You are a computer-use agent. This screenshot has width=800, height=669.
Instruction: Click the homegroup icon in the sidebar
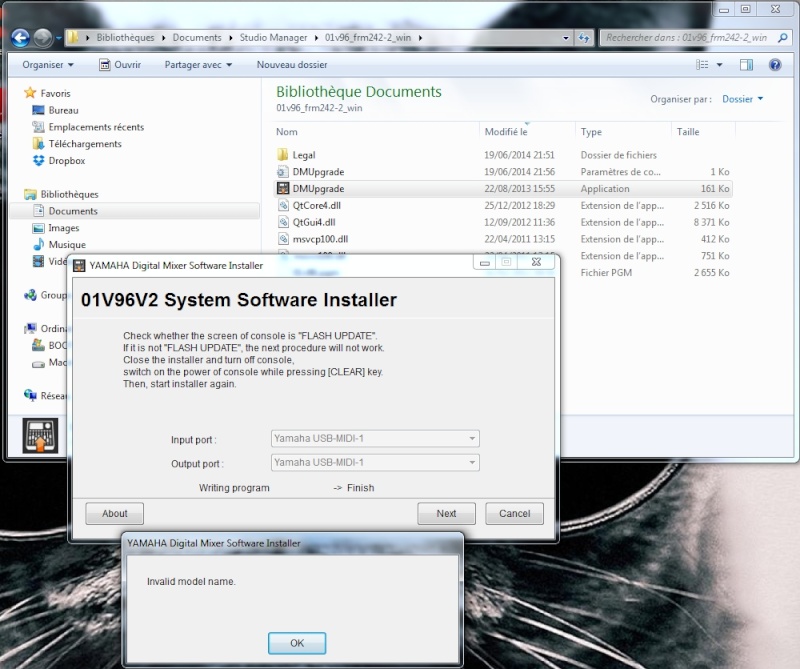click(x=30, y=295)
